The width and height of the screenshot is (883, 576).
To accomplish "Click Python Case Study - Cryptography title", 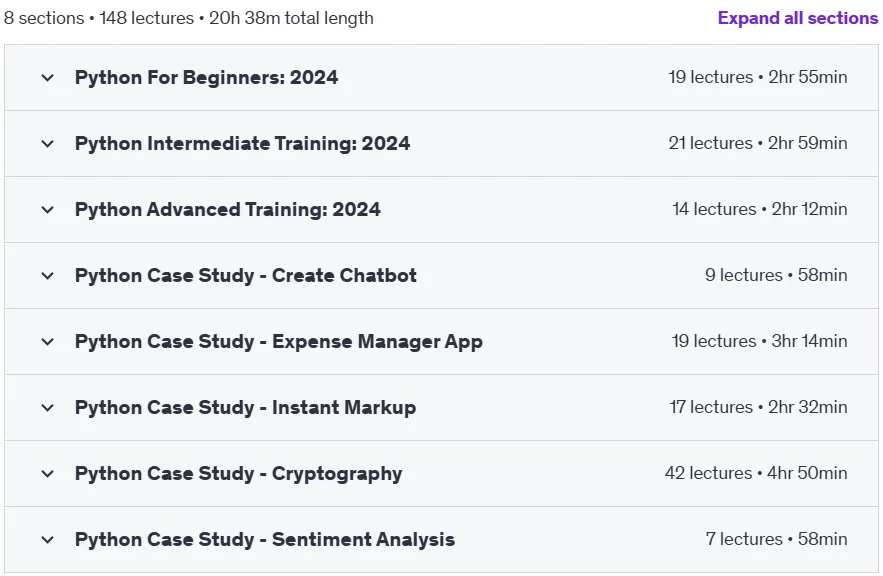I will (x=238, y=474).
